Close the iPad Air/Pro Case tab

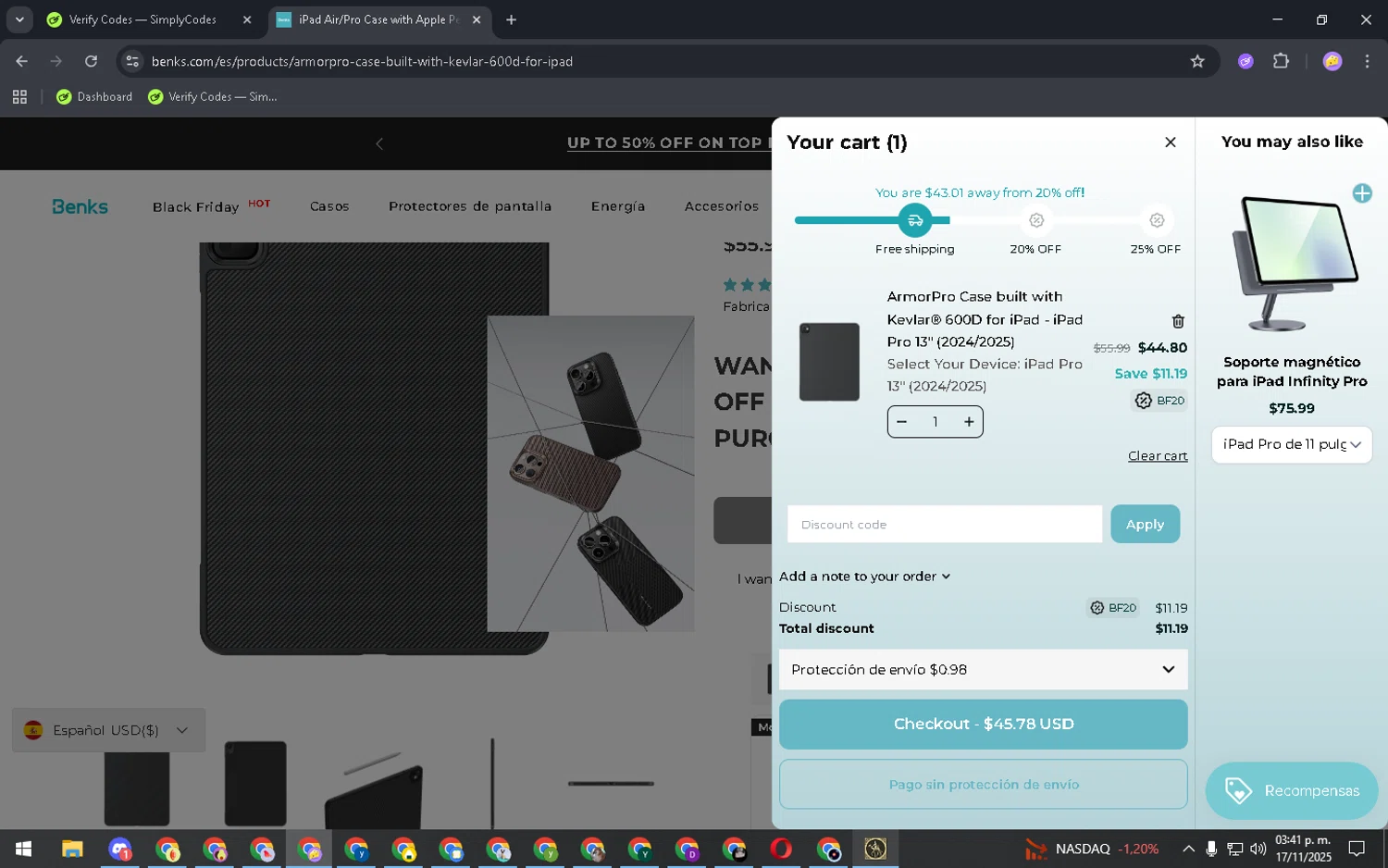point(477,19)
